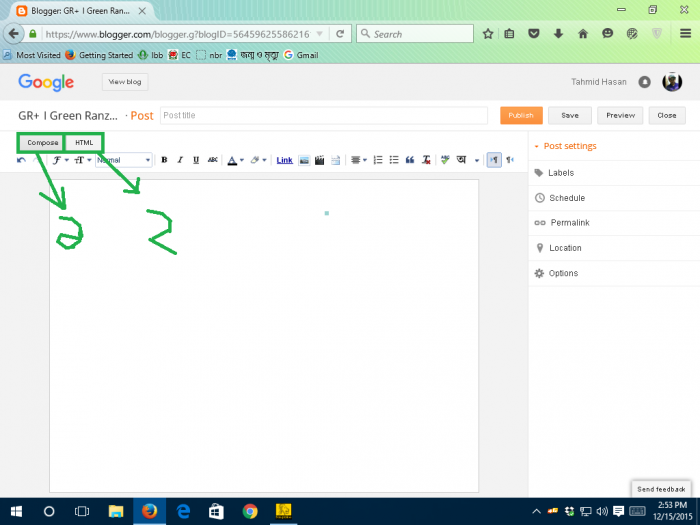Open the font family dropdown
Viewport: 700px width, 525px height.
tap(60, 160)
